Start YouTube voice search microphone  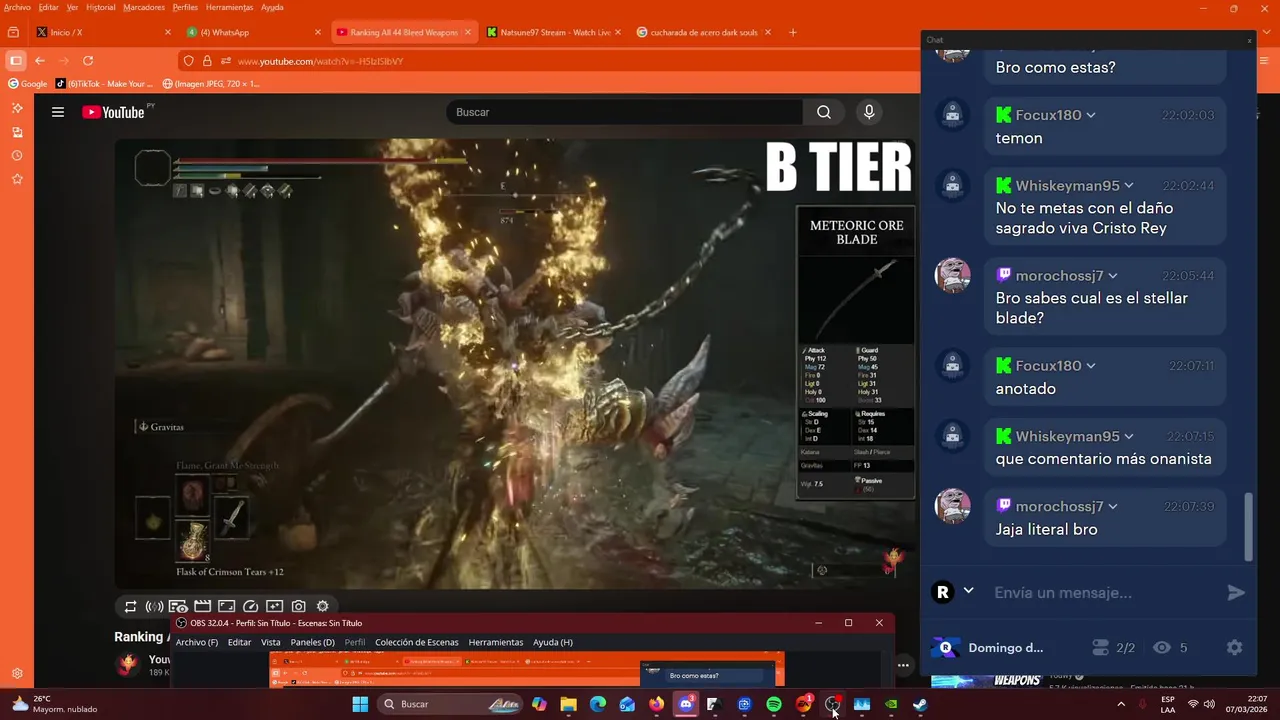tap(869, 112)
